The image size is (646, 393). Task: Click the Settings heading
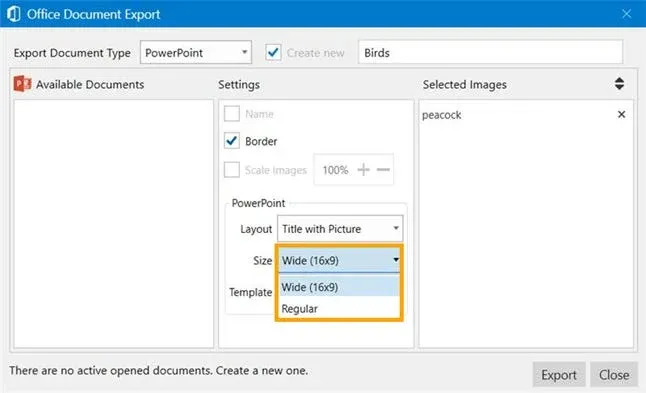(x=239, y=84)
